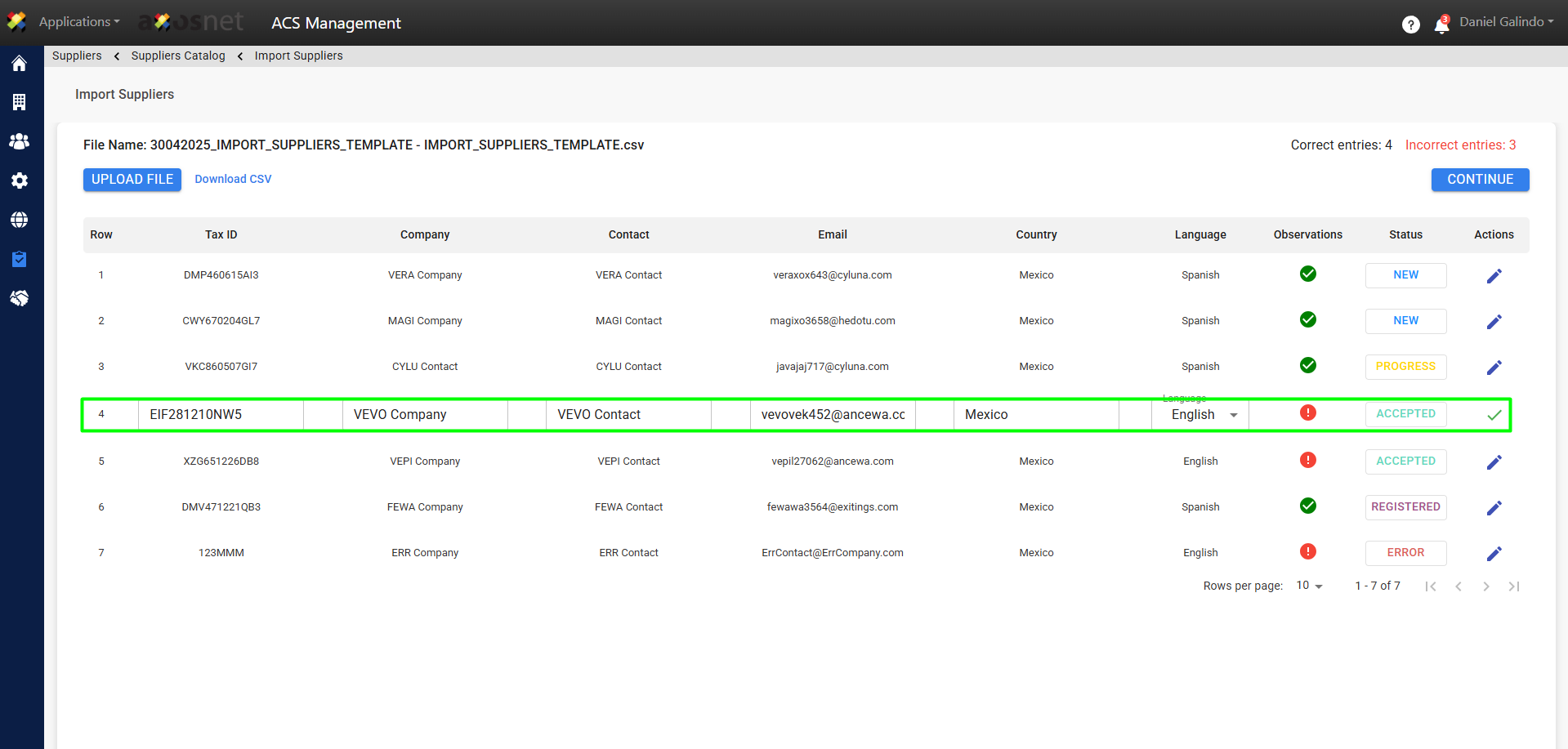Open the handshake suppliers sidebar icon
Viewport: 1568px width, 749px height.
click(x=20, y=298)
